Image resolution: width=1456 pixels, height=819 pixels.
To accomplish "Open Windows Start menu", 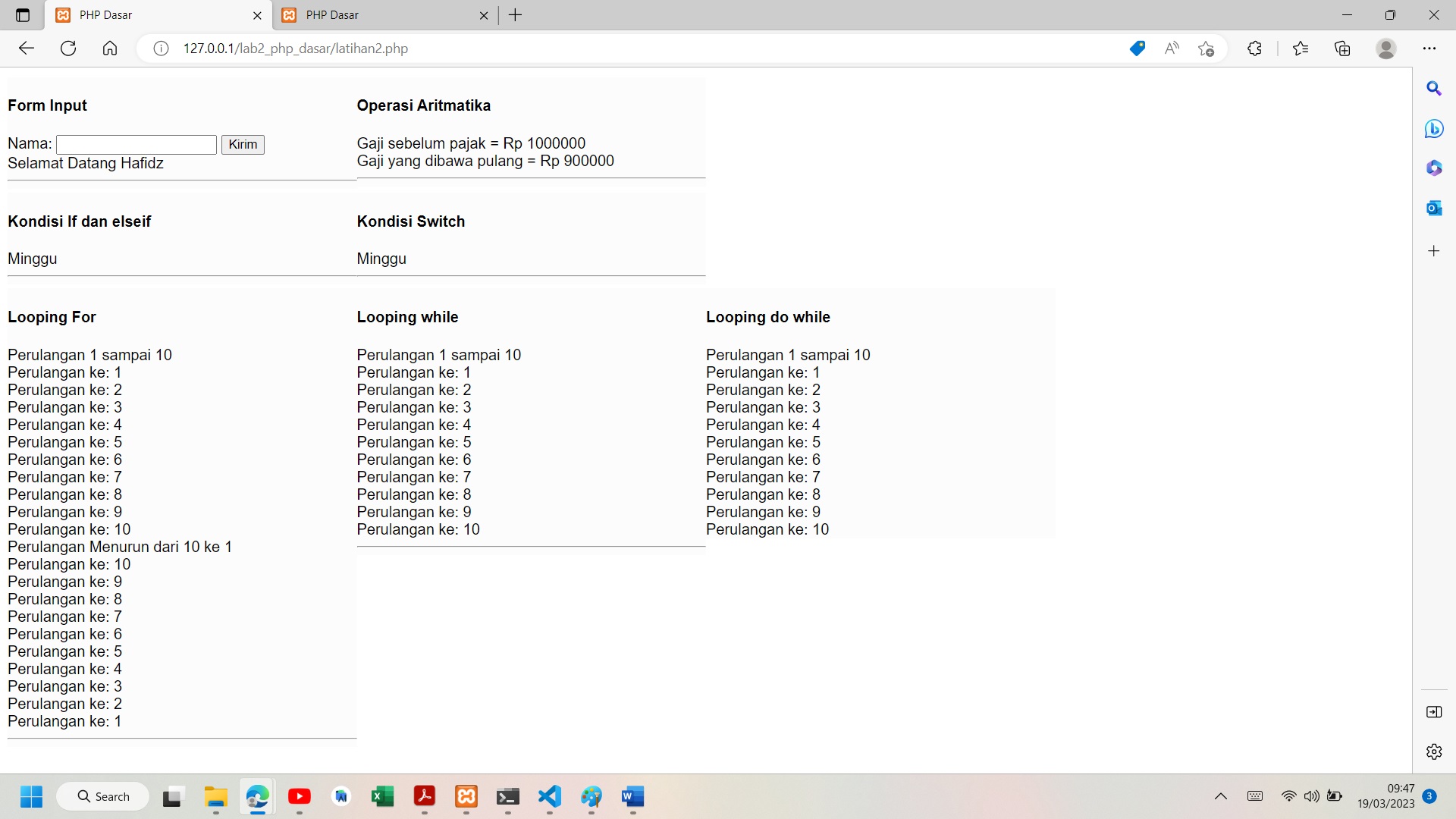I will click(x=31, y=797).
